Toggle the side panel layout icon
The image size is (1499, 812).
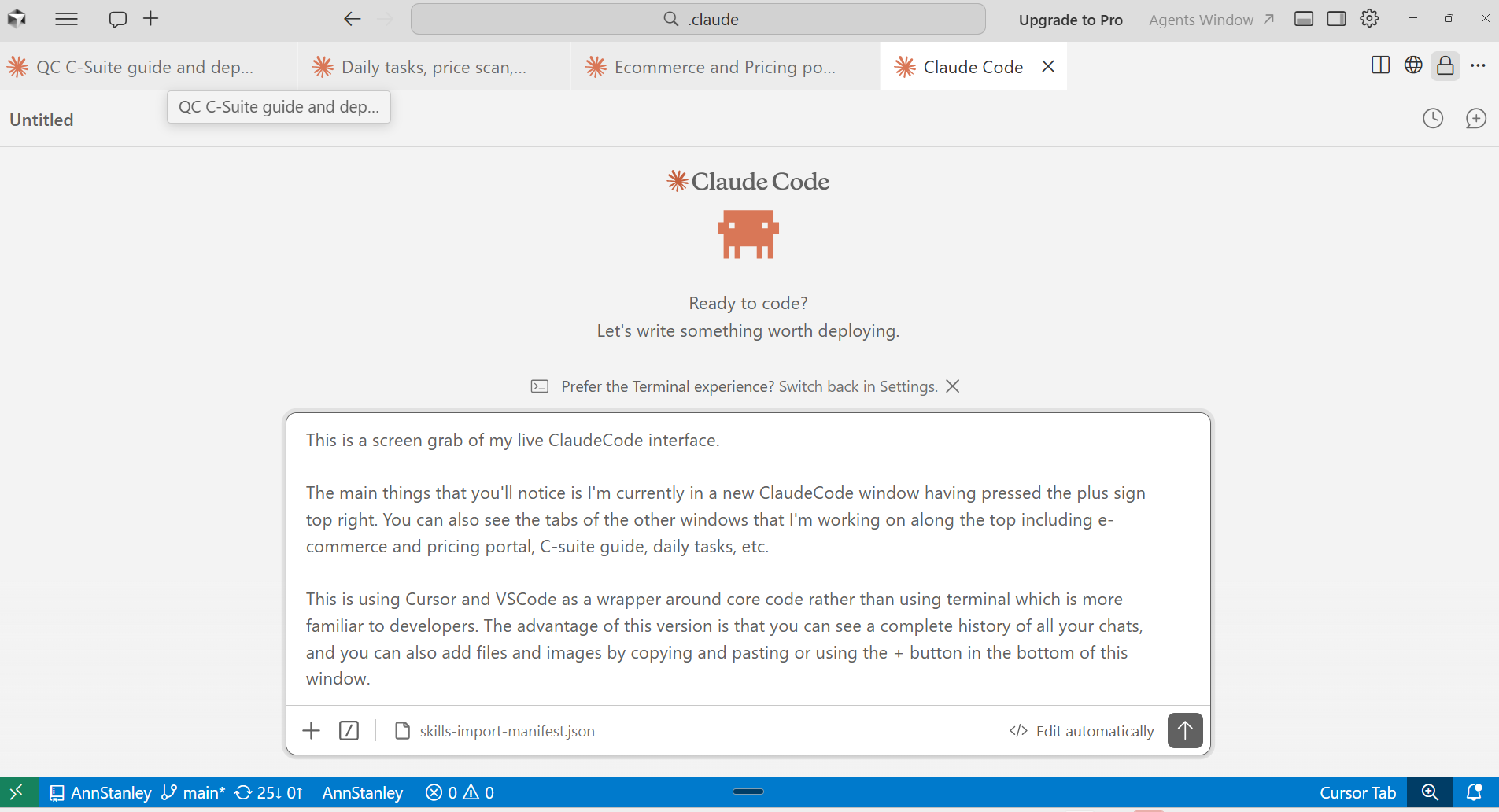coord(1337,19)
